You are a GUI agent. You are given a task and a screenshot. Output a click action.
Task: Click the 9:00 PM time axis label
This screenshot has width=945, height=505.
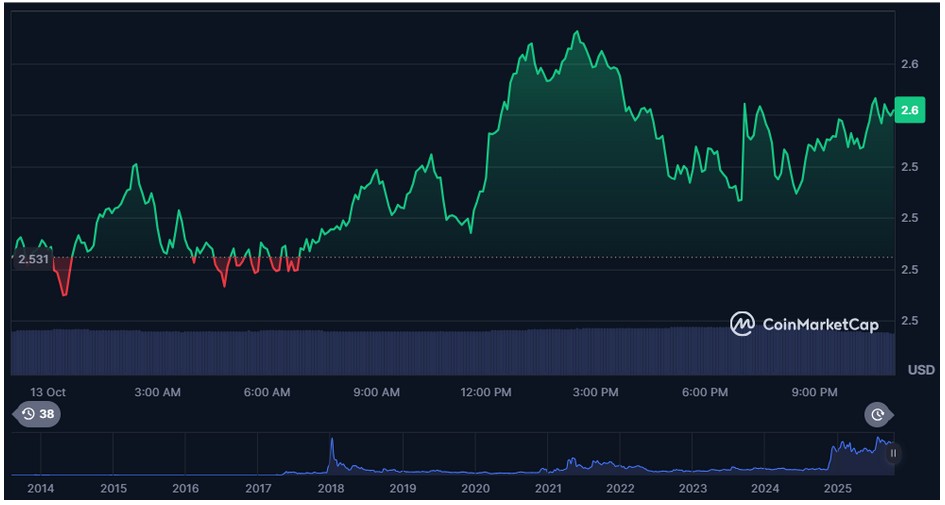click(x=814, y=392)
